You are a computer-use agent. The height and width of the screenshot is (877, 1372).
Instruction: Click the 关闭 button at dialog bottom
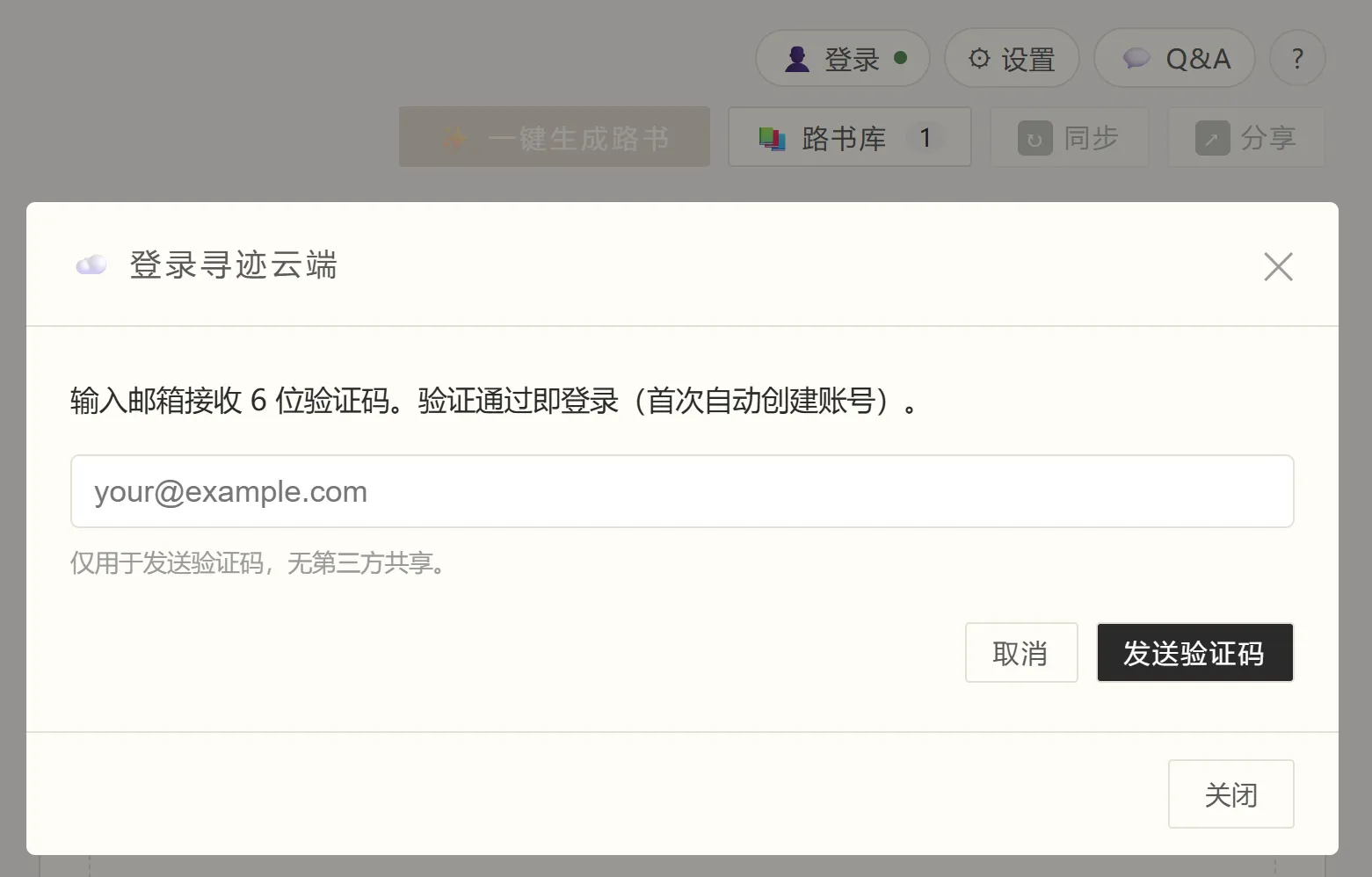click(x=1230, y=794)
